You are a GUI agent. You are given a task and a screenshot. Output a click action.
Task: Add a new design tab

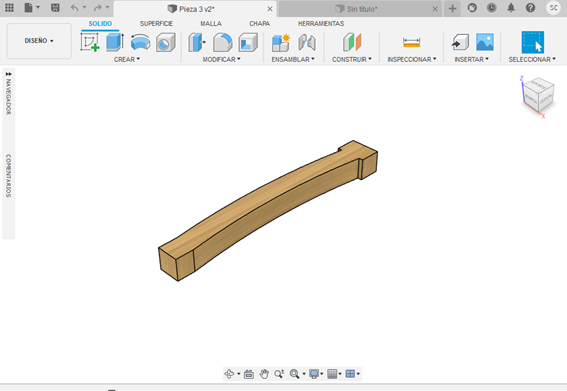click(452, 8)
